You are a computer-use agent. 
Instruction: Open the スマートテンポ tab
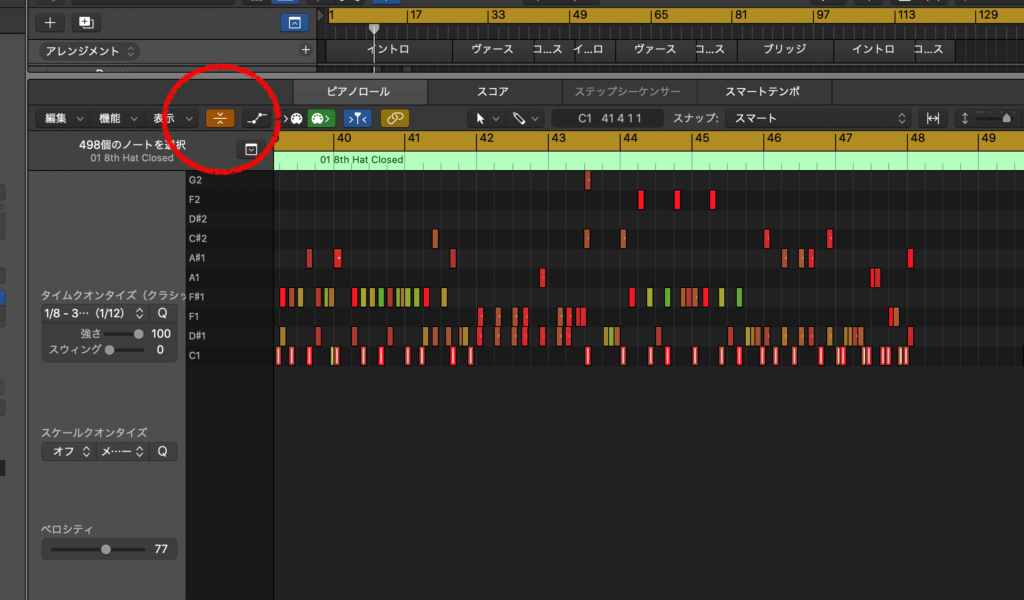[763, 92]
